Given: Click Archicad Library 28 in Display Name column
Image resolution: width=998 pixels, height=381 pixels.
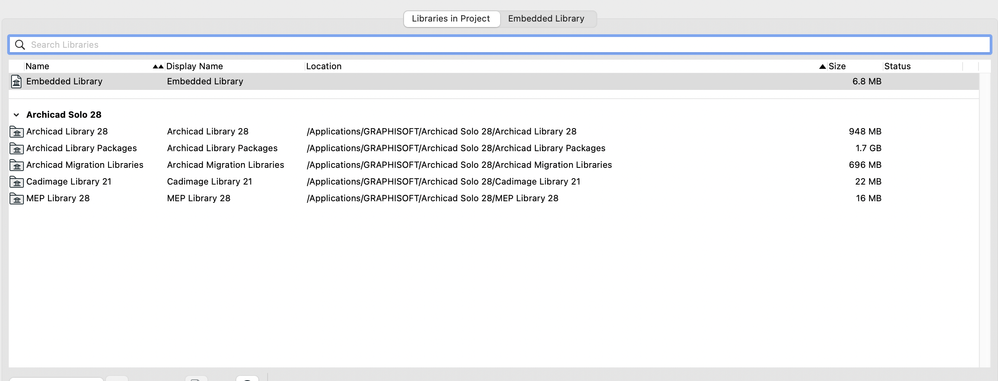Looking at the screenshot, I should pyautogui.click(x=207, y=132).
